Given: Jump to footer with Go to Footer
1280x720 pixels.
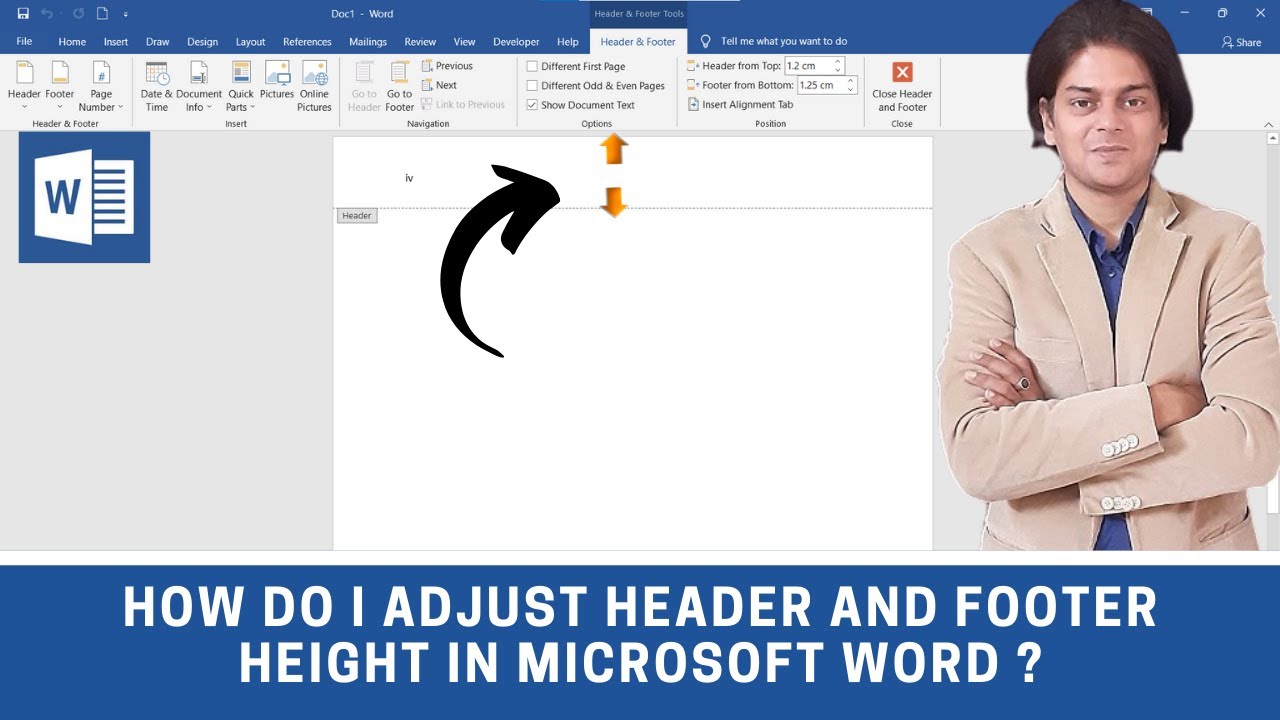Looking at the screenshot, I should click(x=400, y=86).
